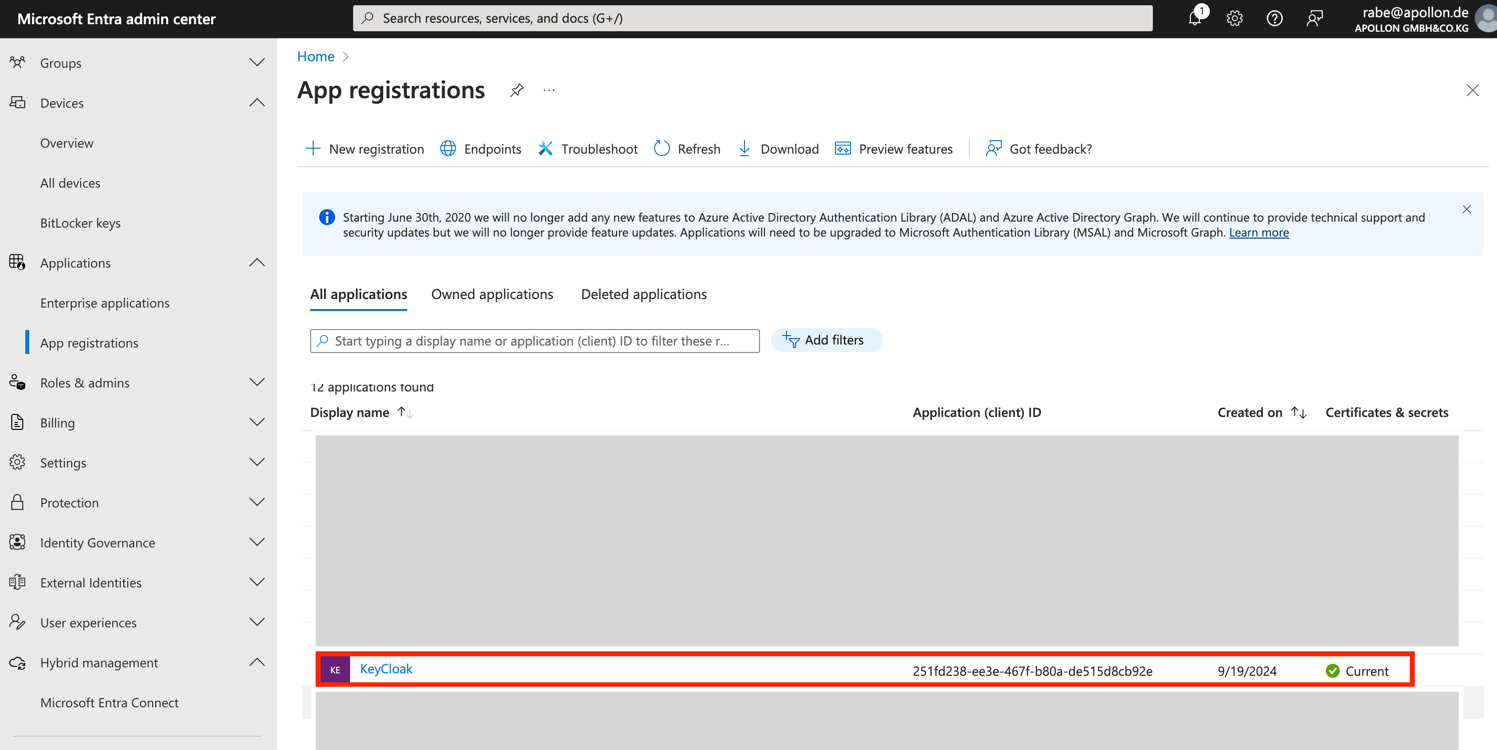Click Got feedback? button
The height and width of the screenshot is (750, 1497).
[x=1039, y=149]
